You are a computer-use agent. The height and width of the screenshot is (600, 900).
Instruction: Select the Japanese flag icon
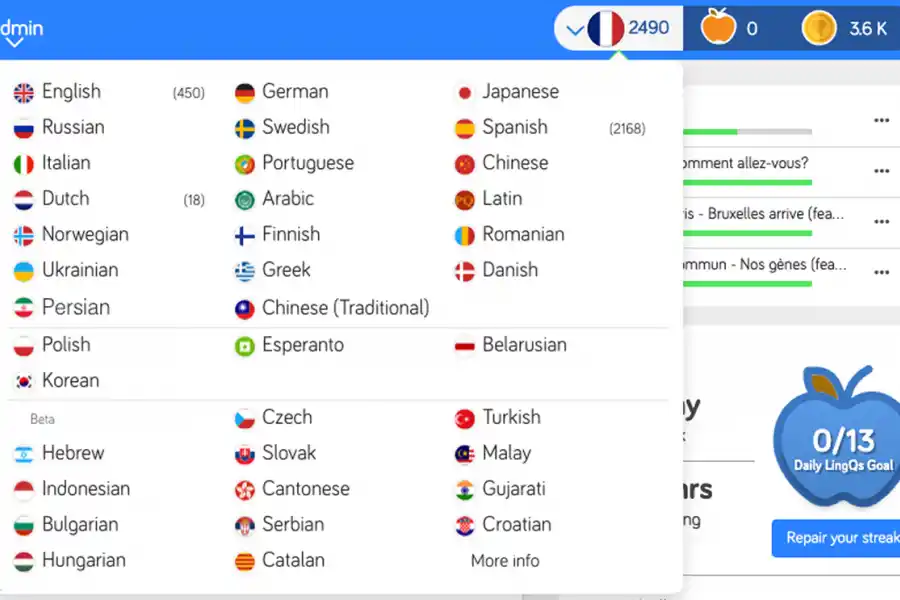(x=464, y=91)
